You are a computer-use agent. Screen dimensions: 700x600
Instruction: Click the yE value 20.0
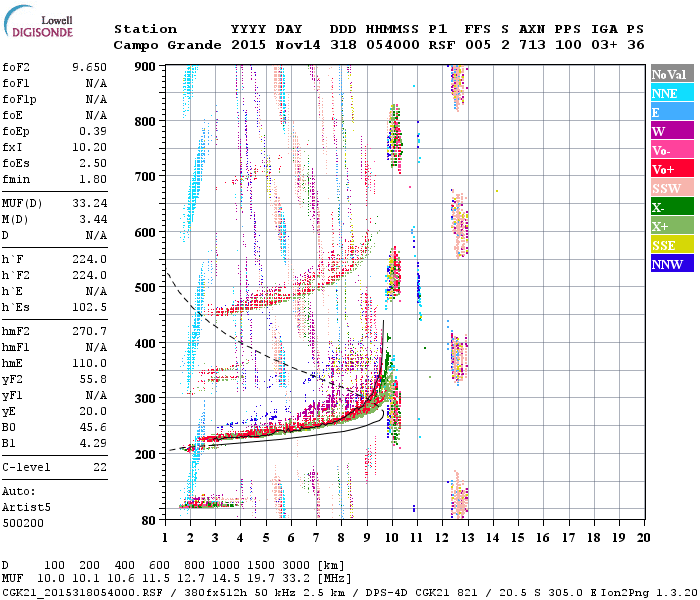coord(93,411)
